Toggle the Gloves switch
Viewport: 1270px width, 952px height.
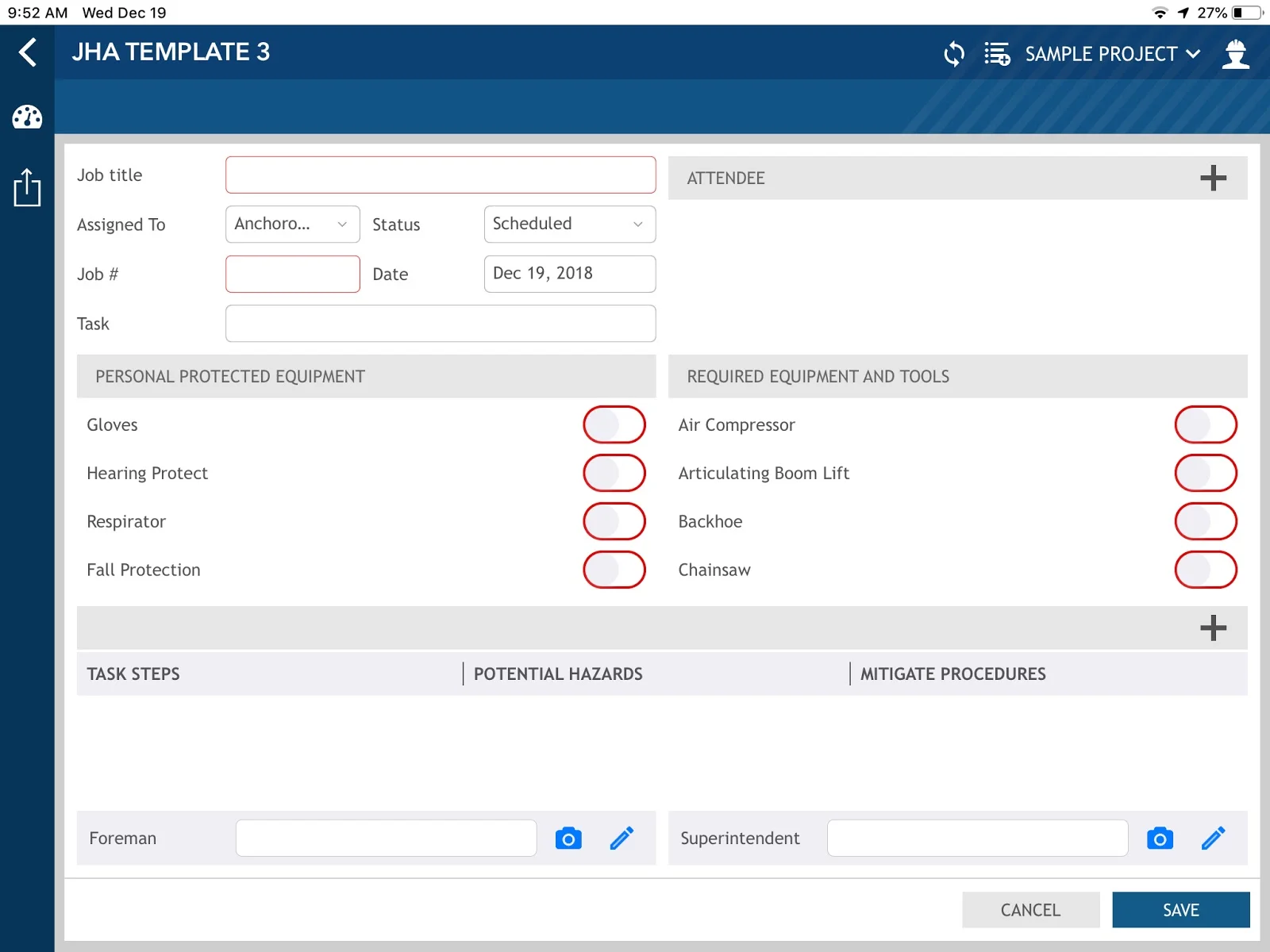pos(614,424)
